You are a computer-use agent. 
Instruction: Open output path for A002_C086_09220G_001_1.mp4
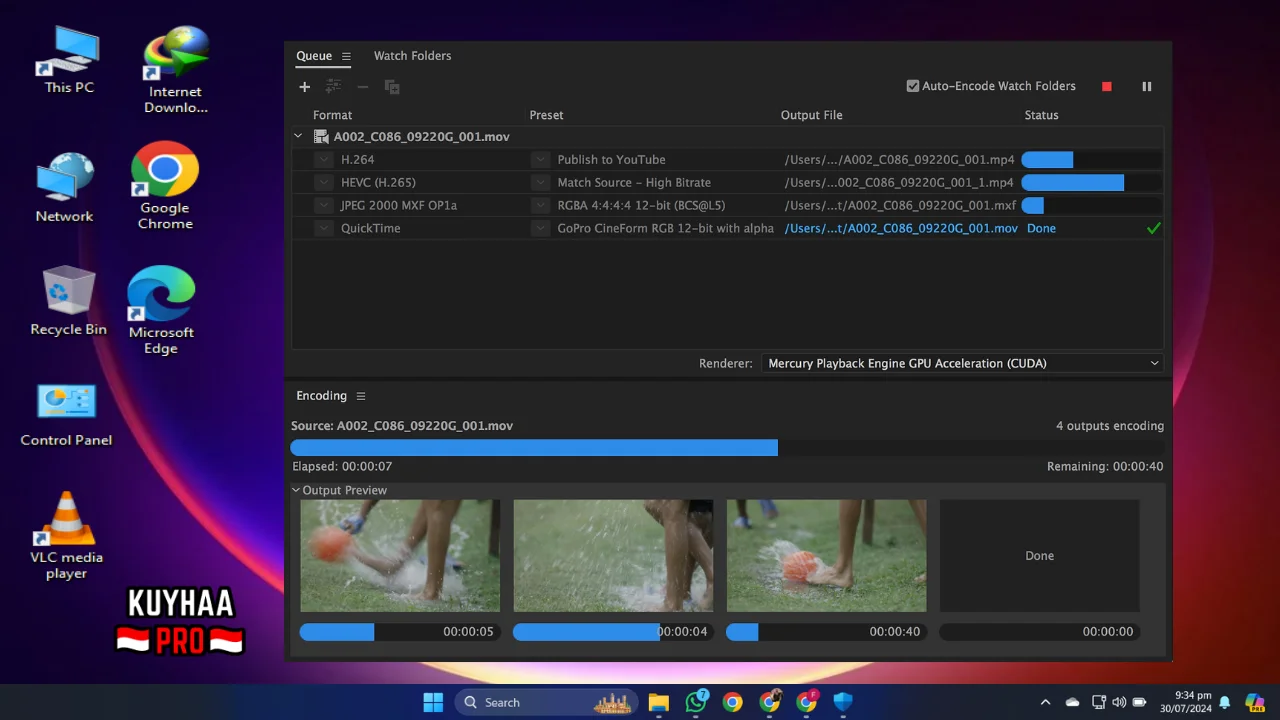tap(899, 183)
